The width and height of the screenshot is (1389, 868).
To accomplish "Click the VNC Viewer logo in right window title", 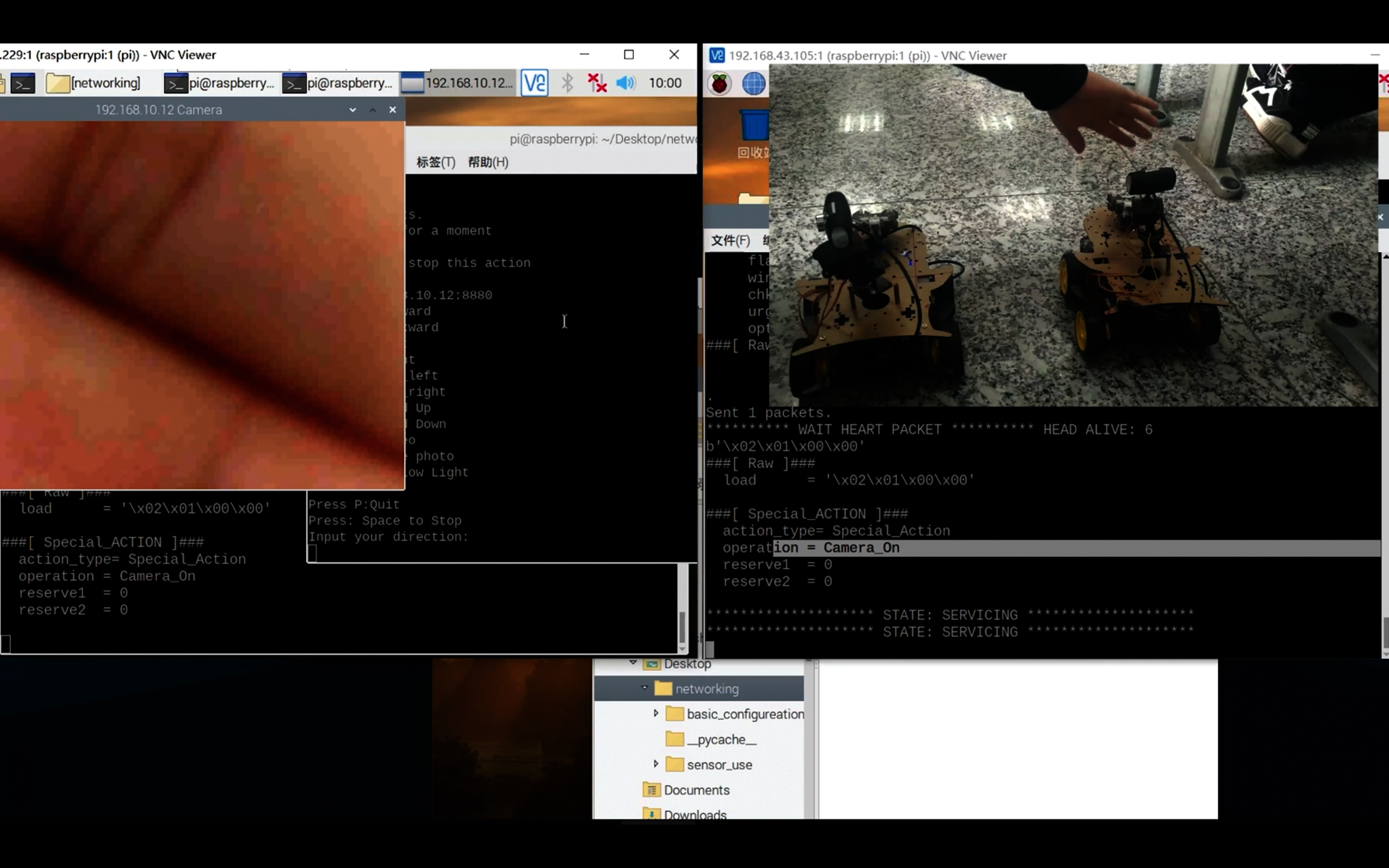I will (717, 56).
